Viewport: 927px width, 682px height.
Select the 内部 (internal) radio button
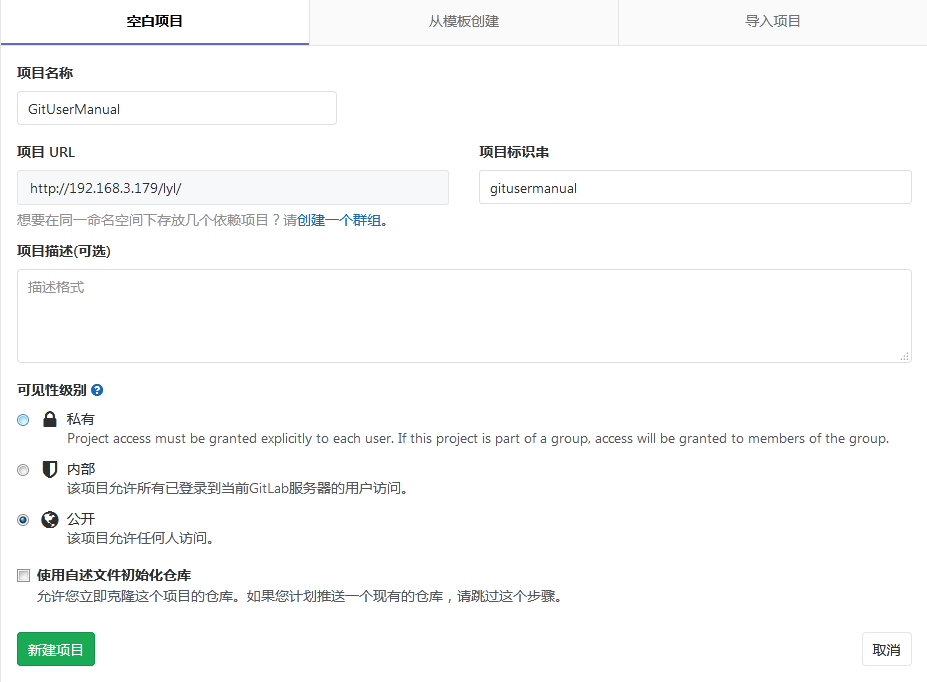23,470
